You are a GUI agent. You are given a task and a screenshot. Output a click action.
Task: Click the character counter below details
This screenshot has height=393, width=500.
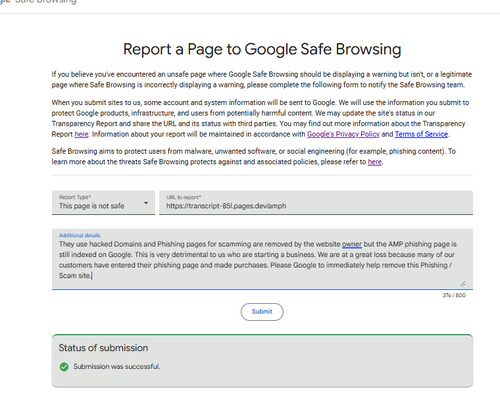coord(454,295)
